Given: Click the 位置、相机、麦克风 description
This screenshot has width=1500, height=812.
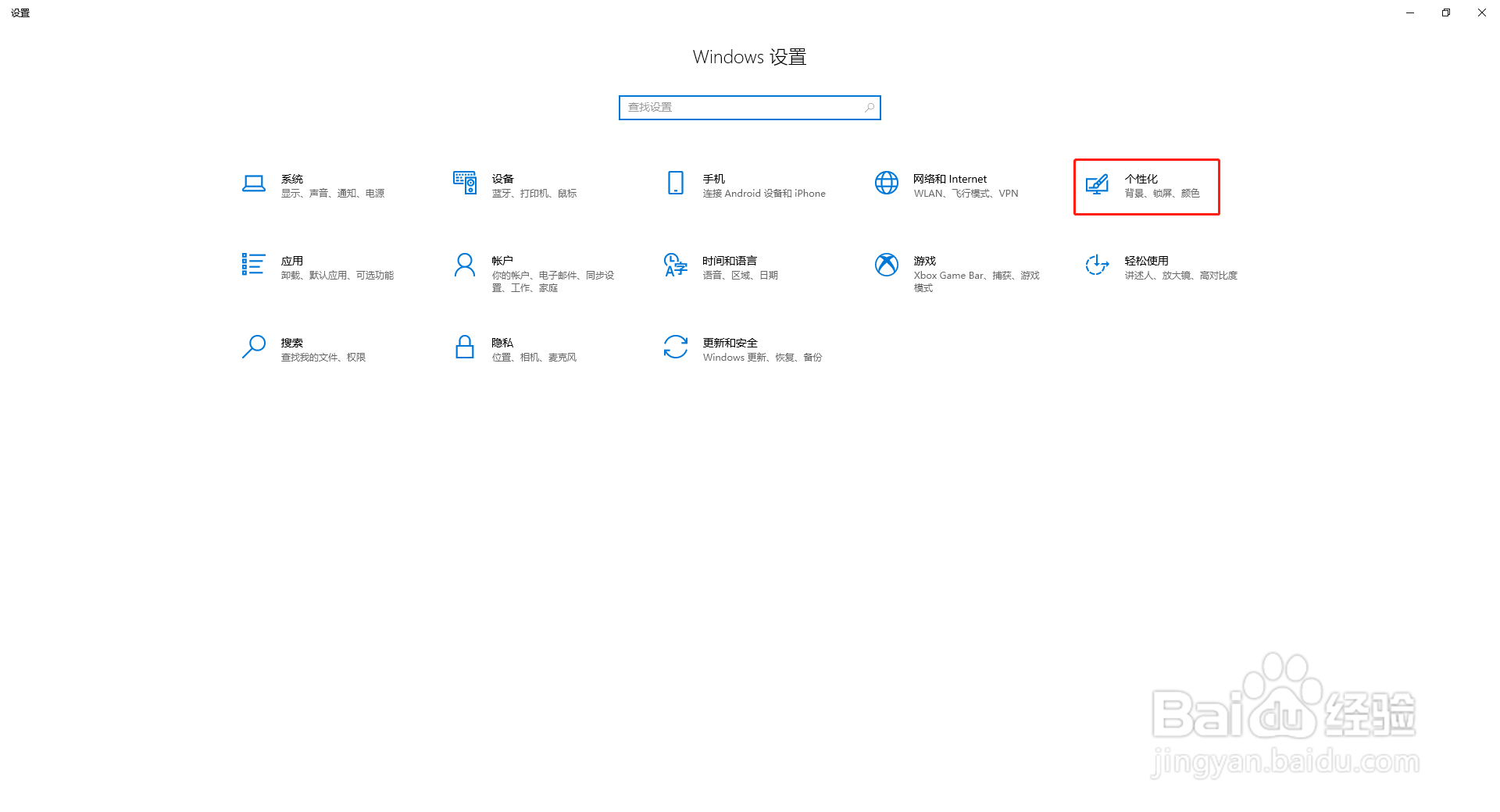Looking at the screenshot, I should coord(534,358).
